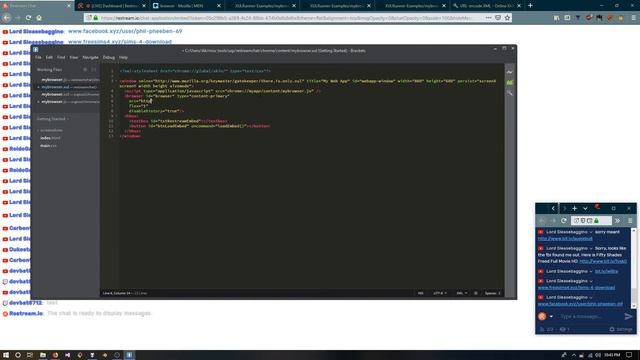The image size is (640, 360).
Task: Open the freesims4.xyz link in main chat
Action: point(120,42)
